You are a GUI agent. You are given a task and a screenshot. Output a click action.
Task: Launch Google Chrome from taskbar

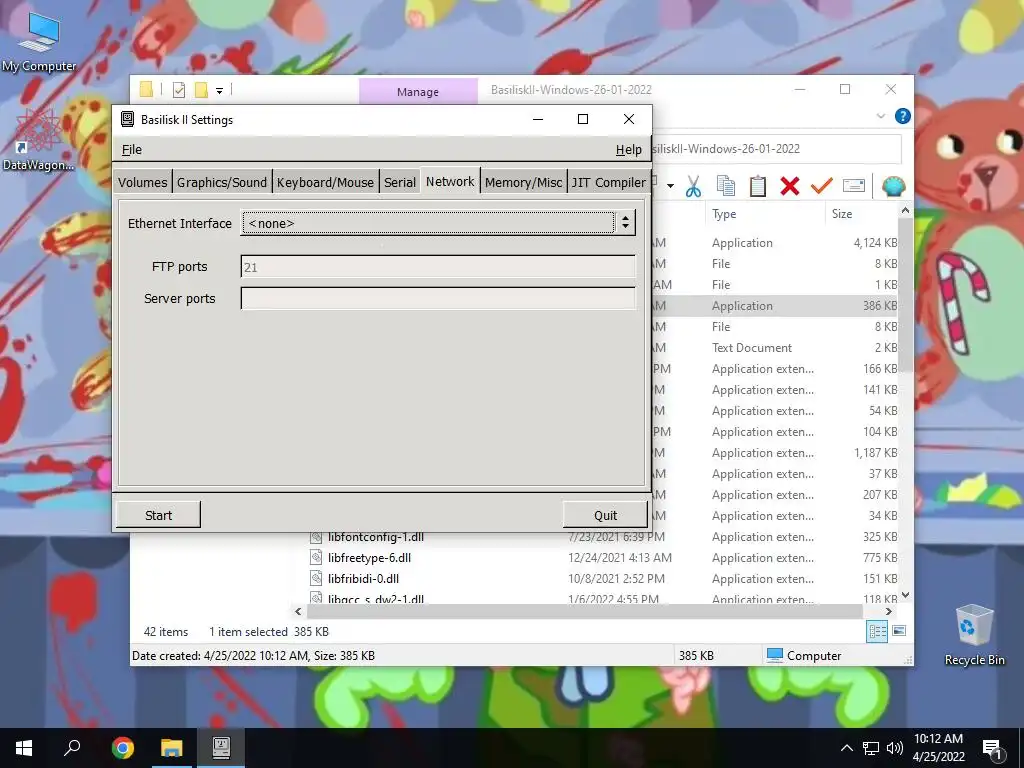(123, 748)
